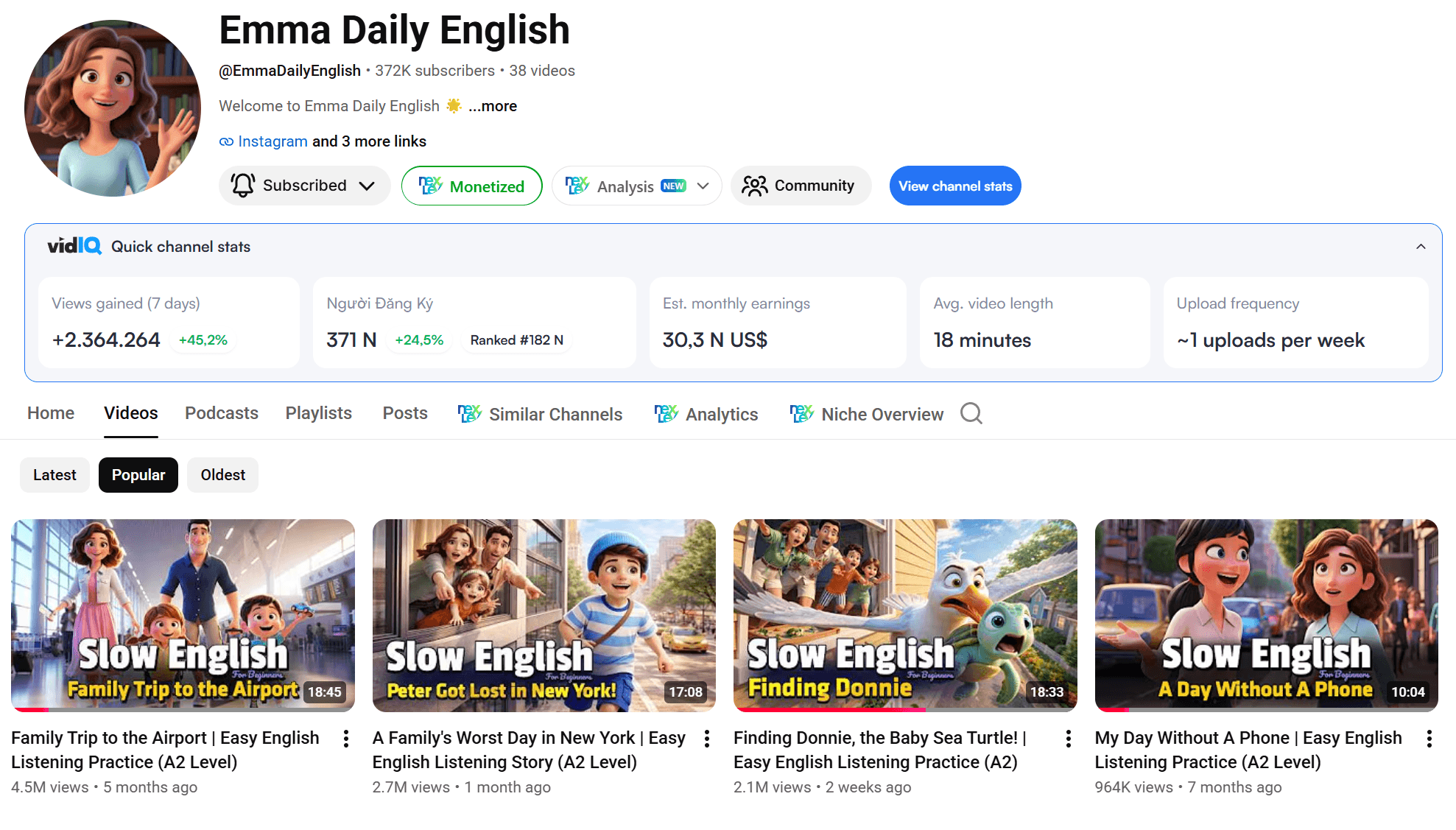
Task: Open options menu for Family Trip to the Airport video
Action: 345,739
